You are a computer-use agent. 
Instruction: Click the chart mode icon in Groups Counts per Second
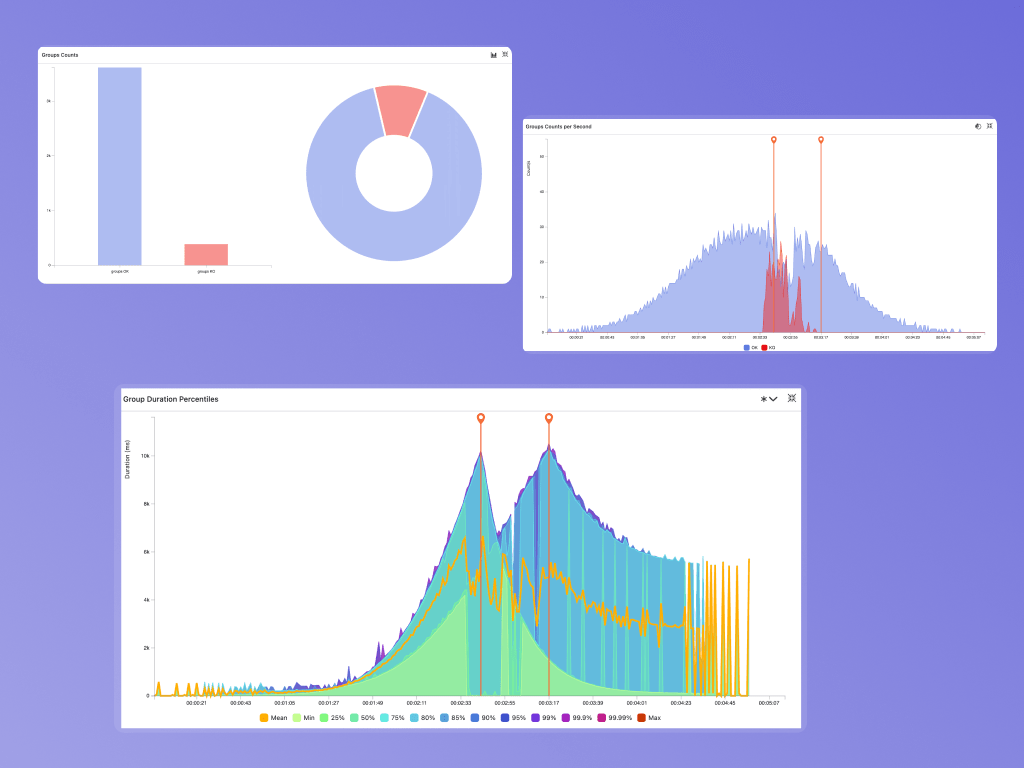[x=978, y=126]
